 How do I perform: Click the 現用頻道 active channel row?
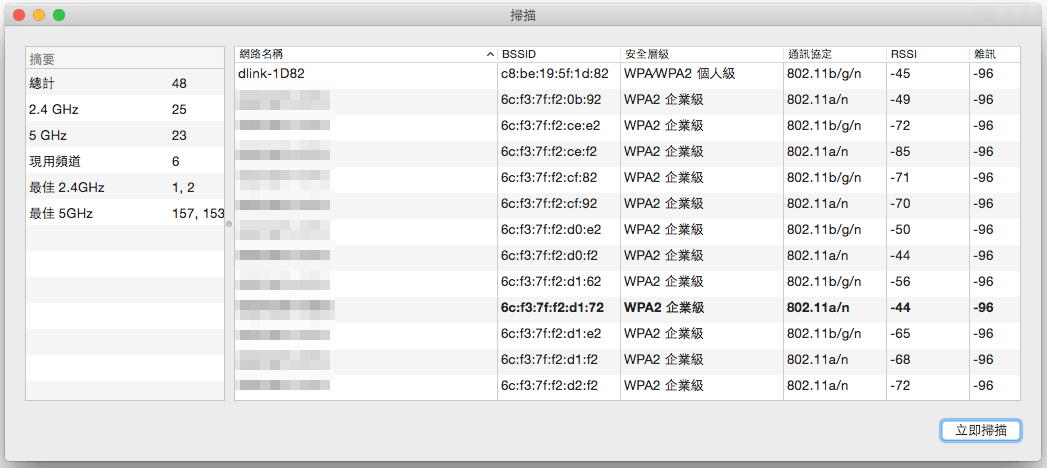coord(125,162)
